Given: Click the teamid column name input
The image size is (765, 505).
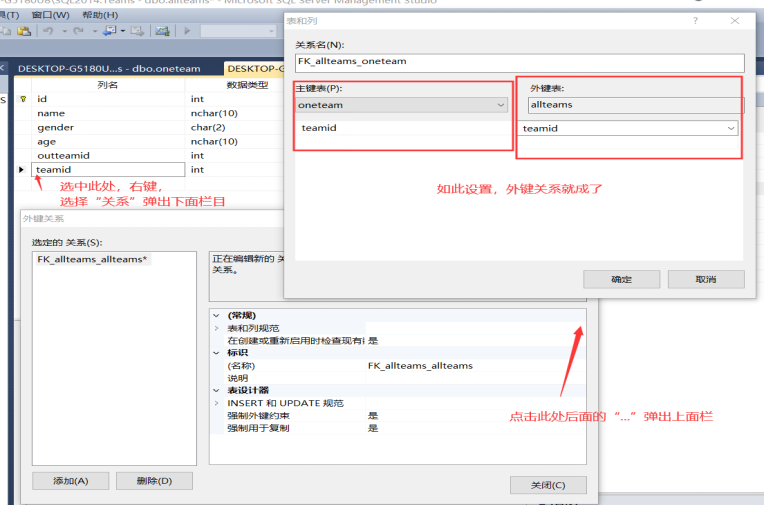Looking at the screenshot, I should pos(108,170).
